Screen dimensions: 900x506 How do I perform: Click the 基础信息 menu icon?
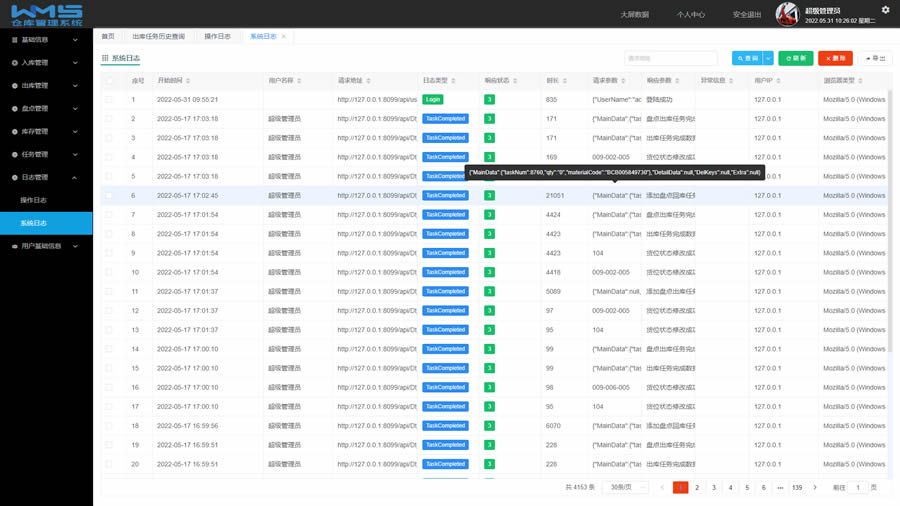[14, 40]
